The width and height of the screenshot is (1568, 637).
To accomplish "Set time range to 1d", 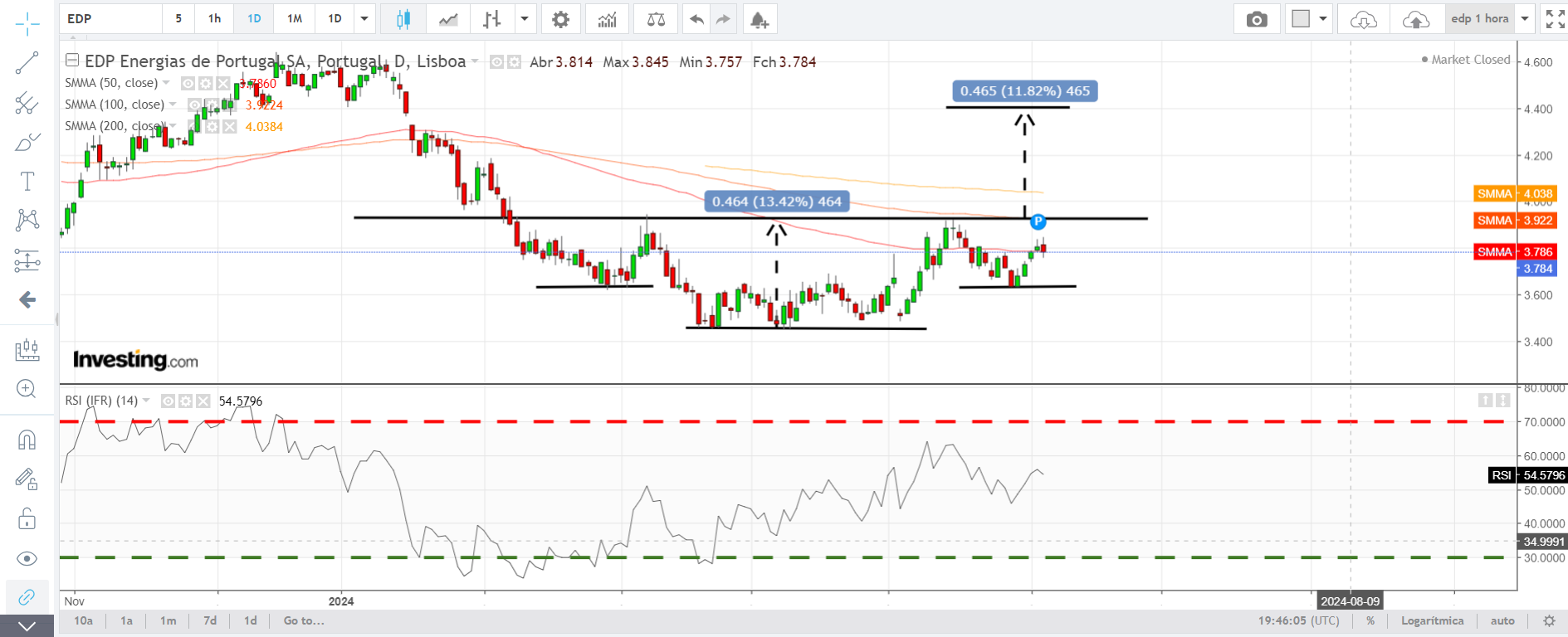I will coord(251,620).
